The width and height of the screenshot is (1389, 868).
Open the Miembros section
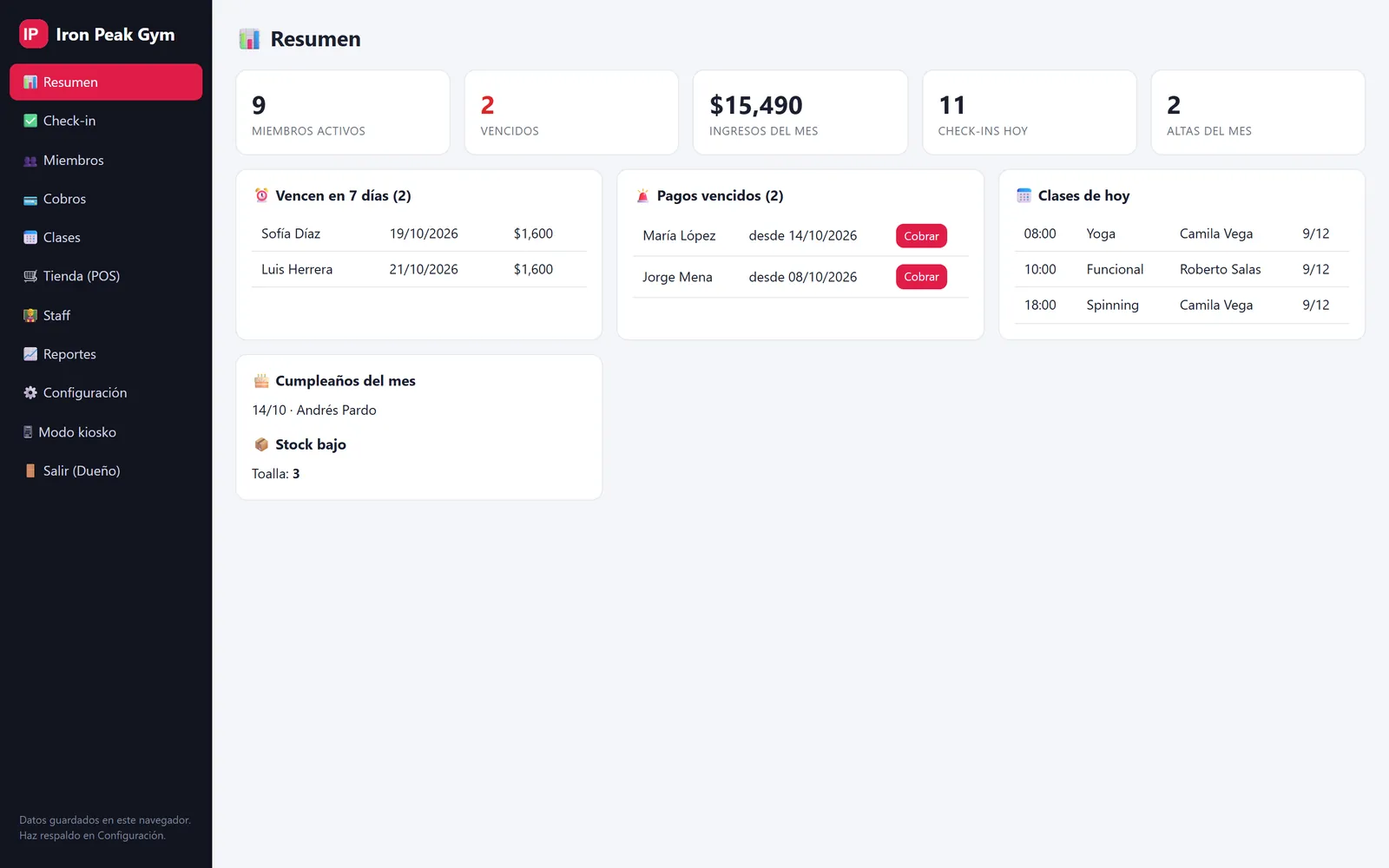click(106, 160)
